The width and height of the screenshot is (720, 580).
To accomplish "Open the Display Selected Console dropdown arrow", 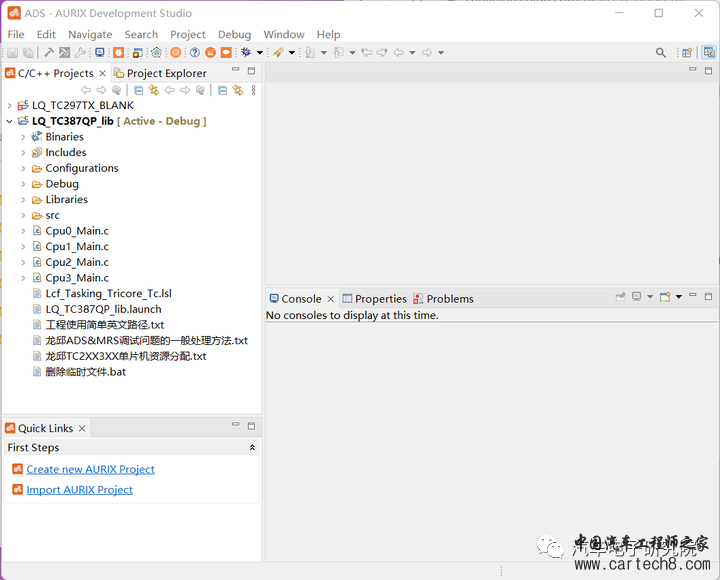I will click(650, 297).
